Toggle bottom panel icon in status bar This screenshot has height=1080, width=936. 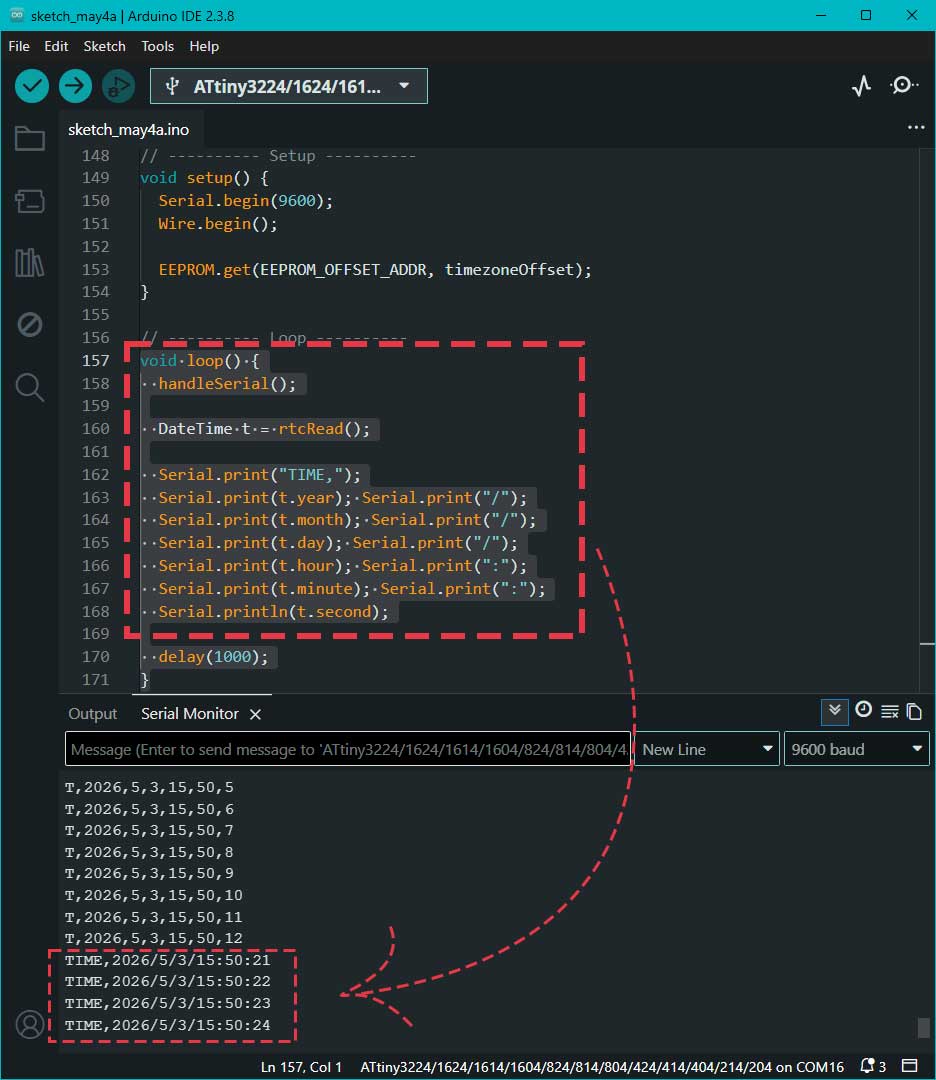[910, 1066]
